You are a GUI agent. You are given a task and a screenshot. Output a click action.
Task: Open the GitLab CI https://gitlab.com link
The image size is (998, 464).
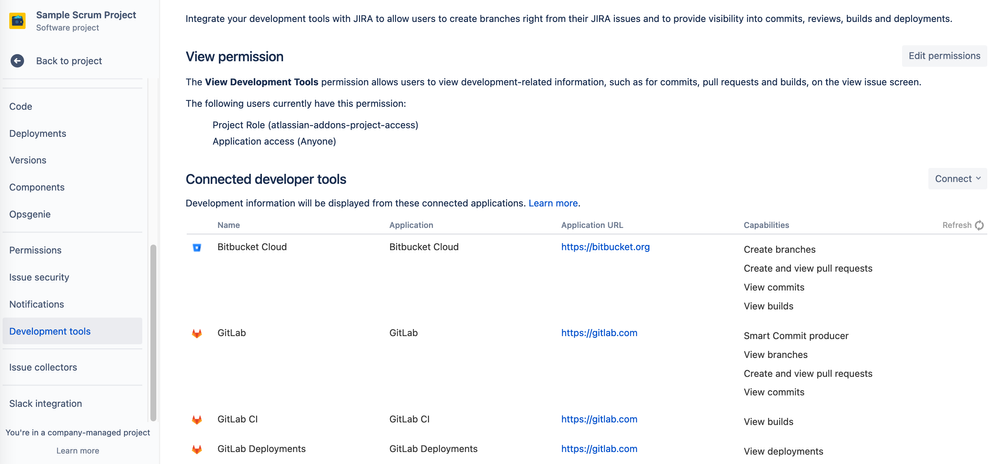pos(599,419)
